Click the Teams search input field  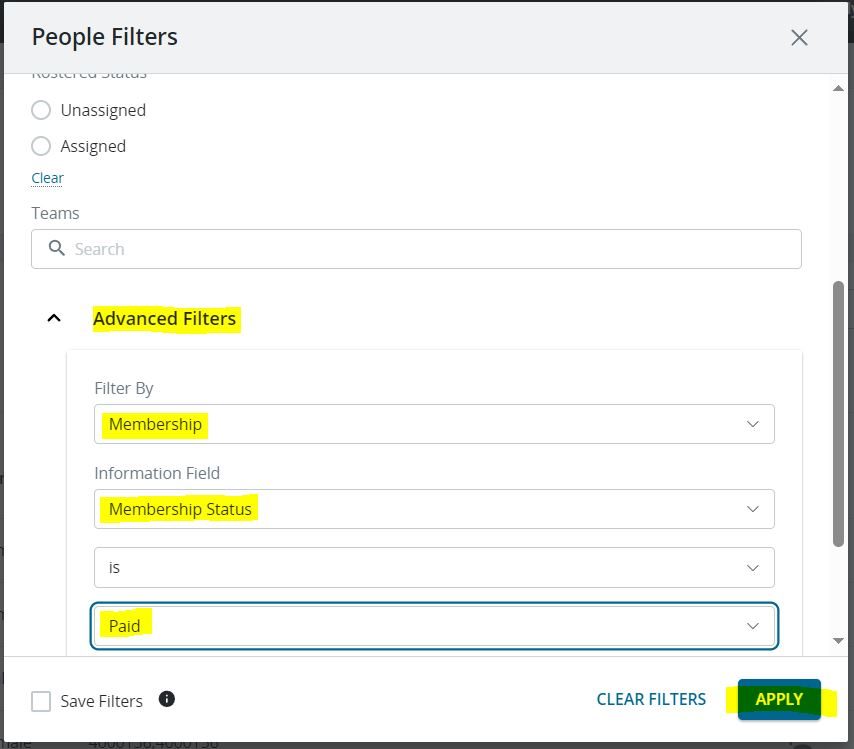click(430, 249)
